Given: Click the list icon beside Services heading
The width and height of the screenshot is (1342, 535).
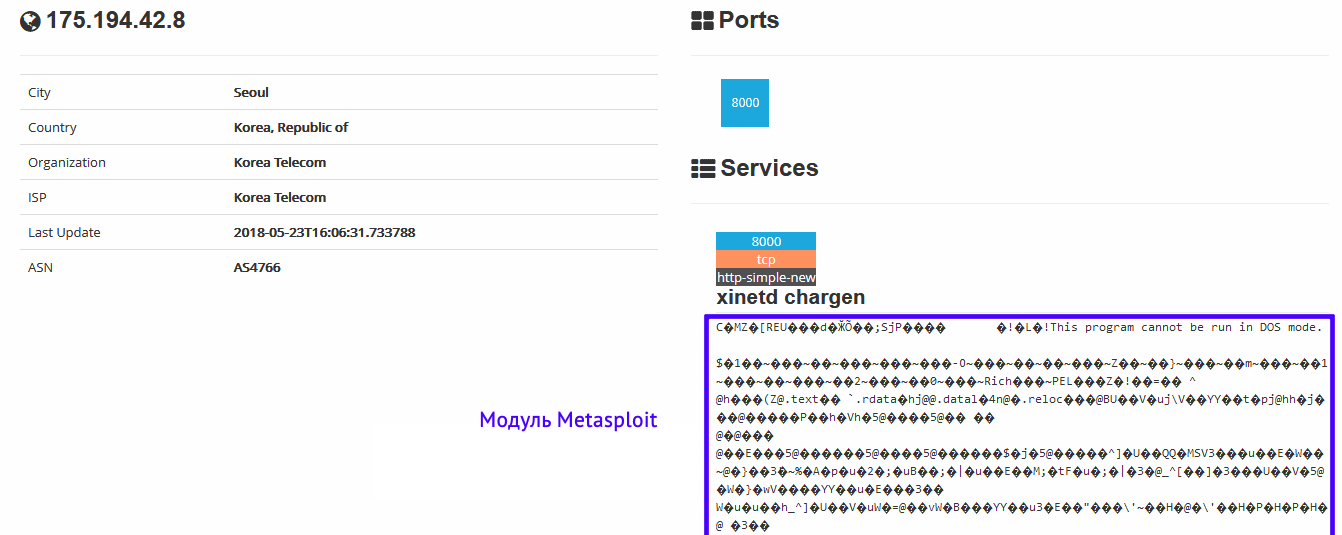Looking at the screenshot, I should click(x=702, y=169).
